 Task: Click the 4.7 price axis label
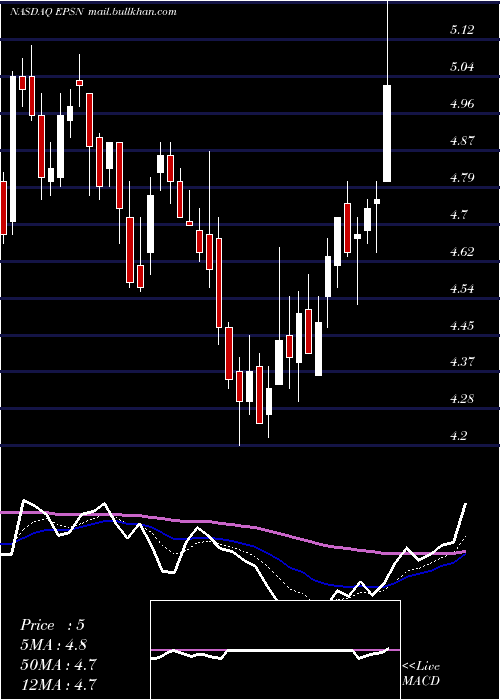(459, 215)
